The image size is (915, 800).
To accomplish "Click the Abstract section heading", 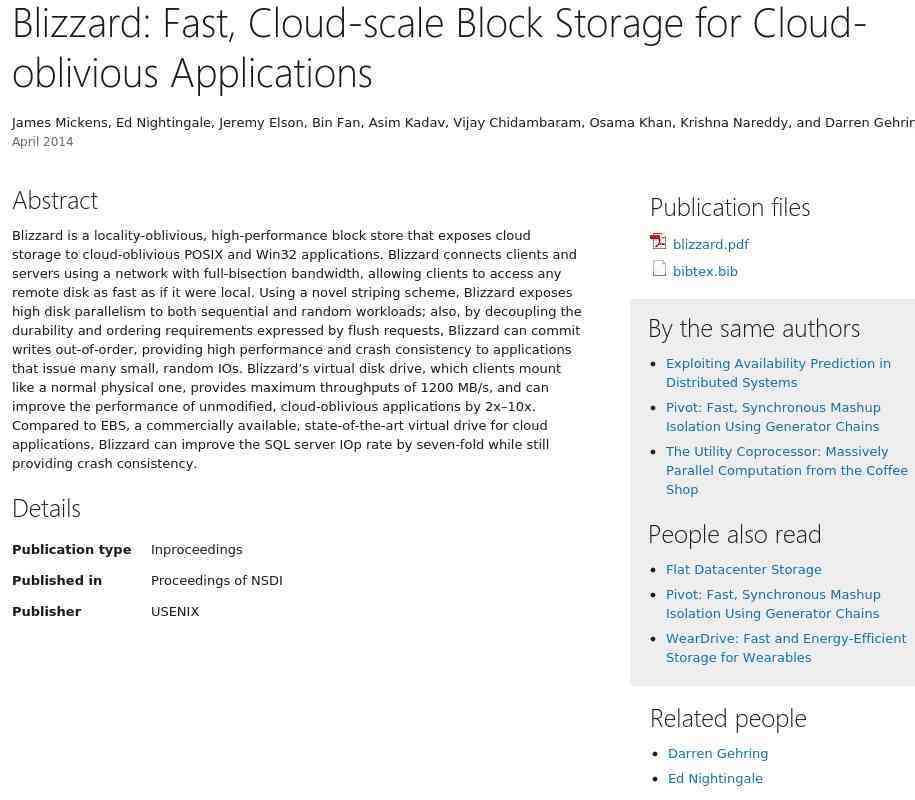I will tap(55, 200).
